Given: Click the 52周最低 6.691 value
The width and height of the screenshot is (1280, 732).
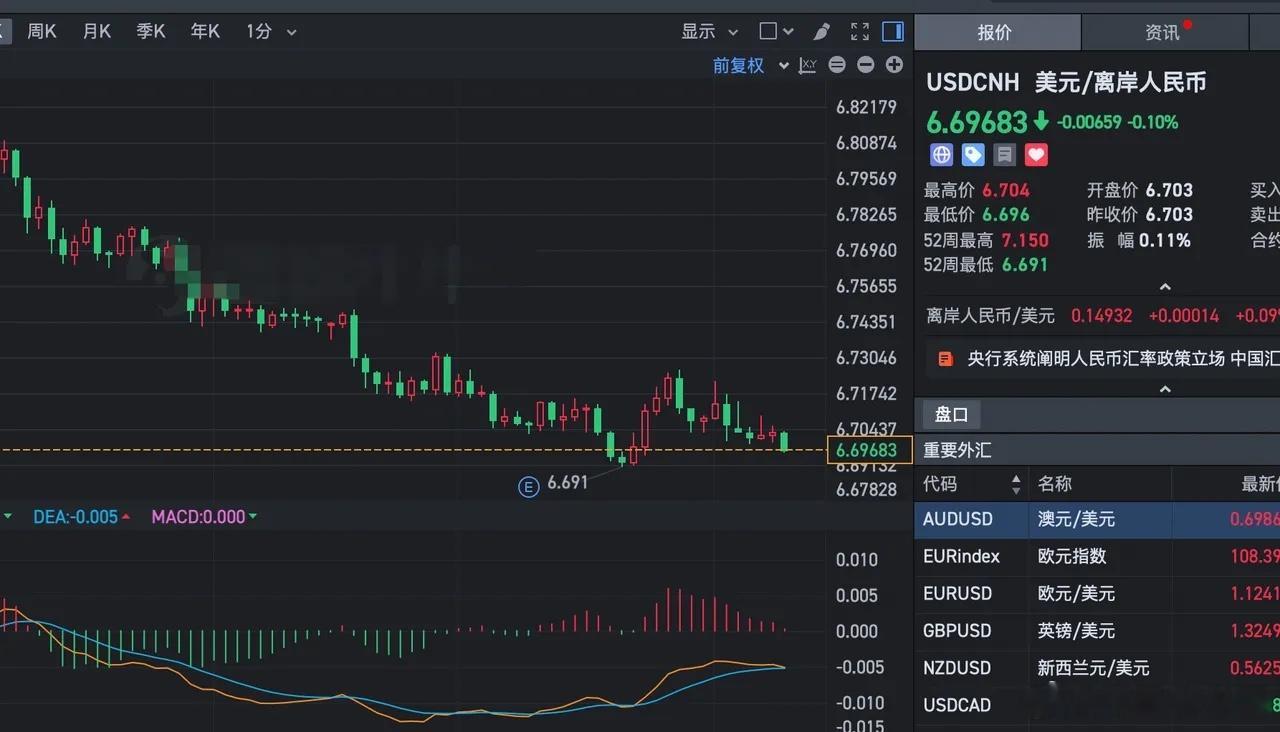Looking at the screenshot, I should point(1025,265).
